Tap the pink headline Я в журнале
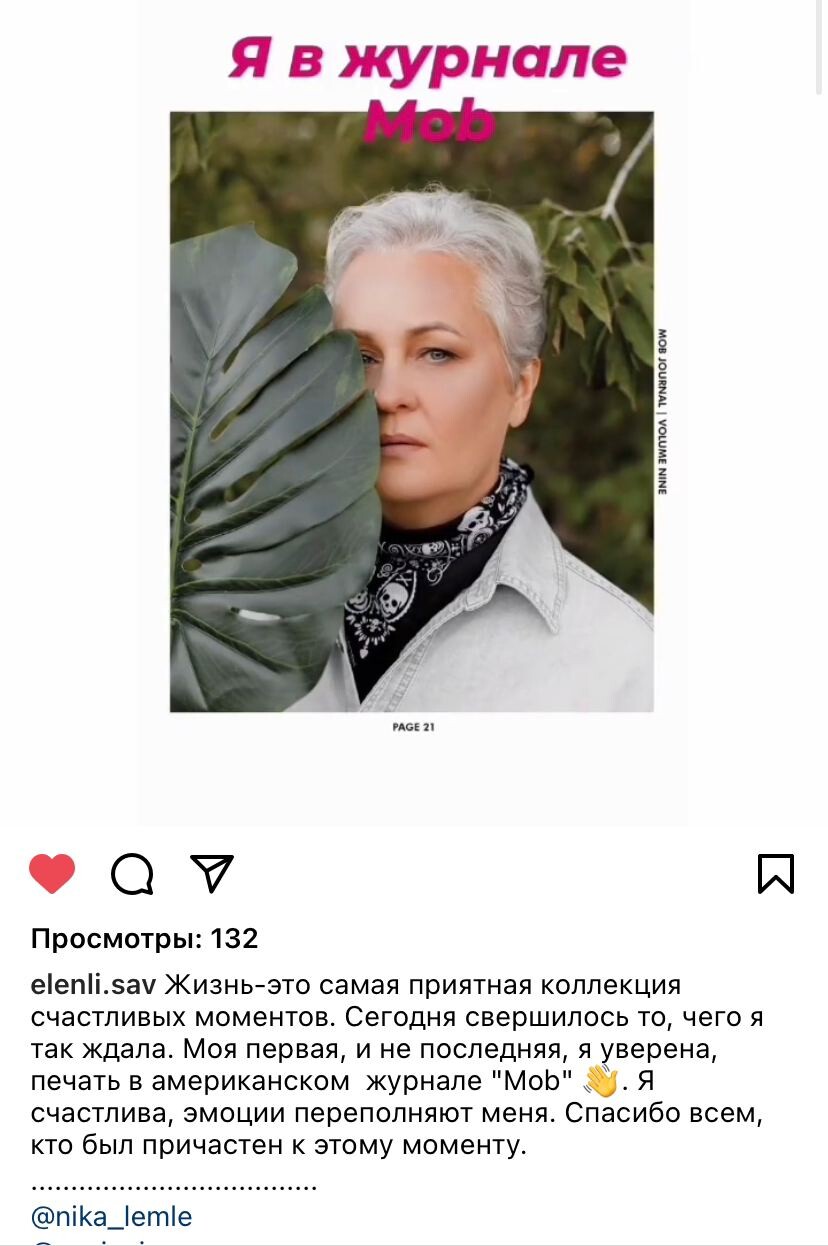This screenshot has height=1246, width=828. pyautogui.click(x=428, y=60)
